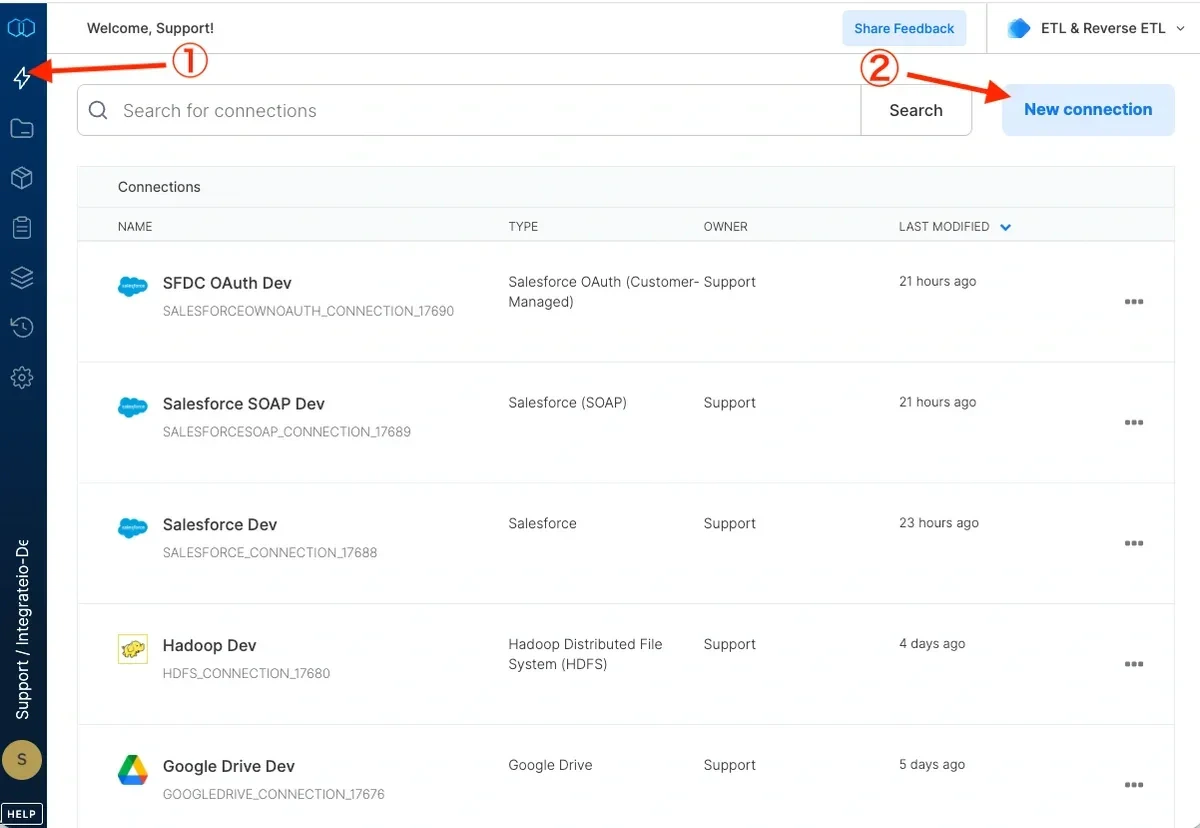The height and width of the screenshot is (828, 1200).
Task: Click the Salesforce (SOAP) type cell
Action: coord(567,403)
